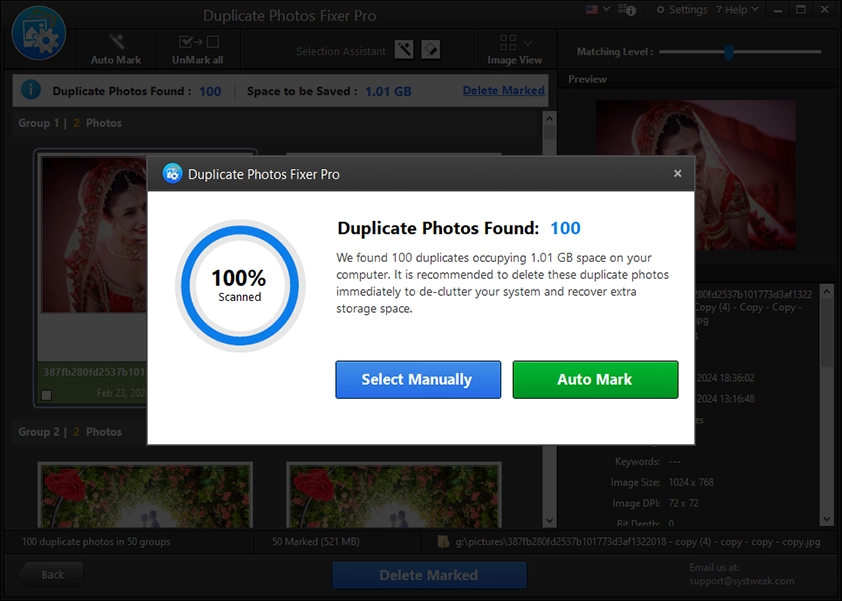Expand the language flag dropdown arrow

[606, 9]
